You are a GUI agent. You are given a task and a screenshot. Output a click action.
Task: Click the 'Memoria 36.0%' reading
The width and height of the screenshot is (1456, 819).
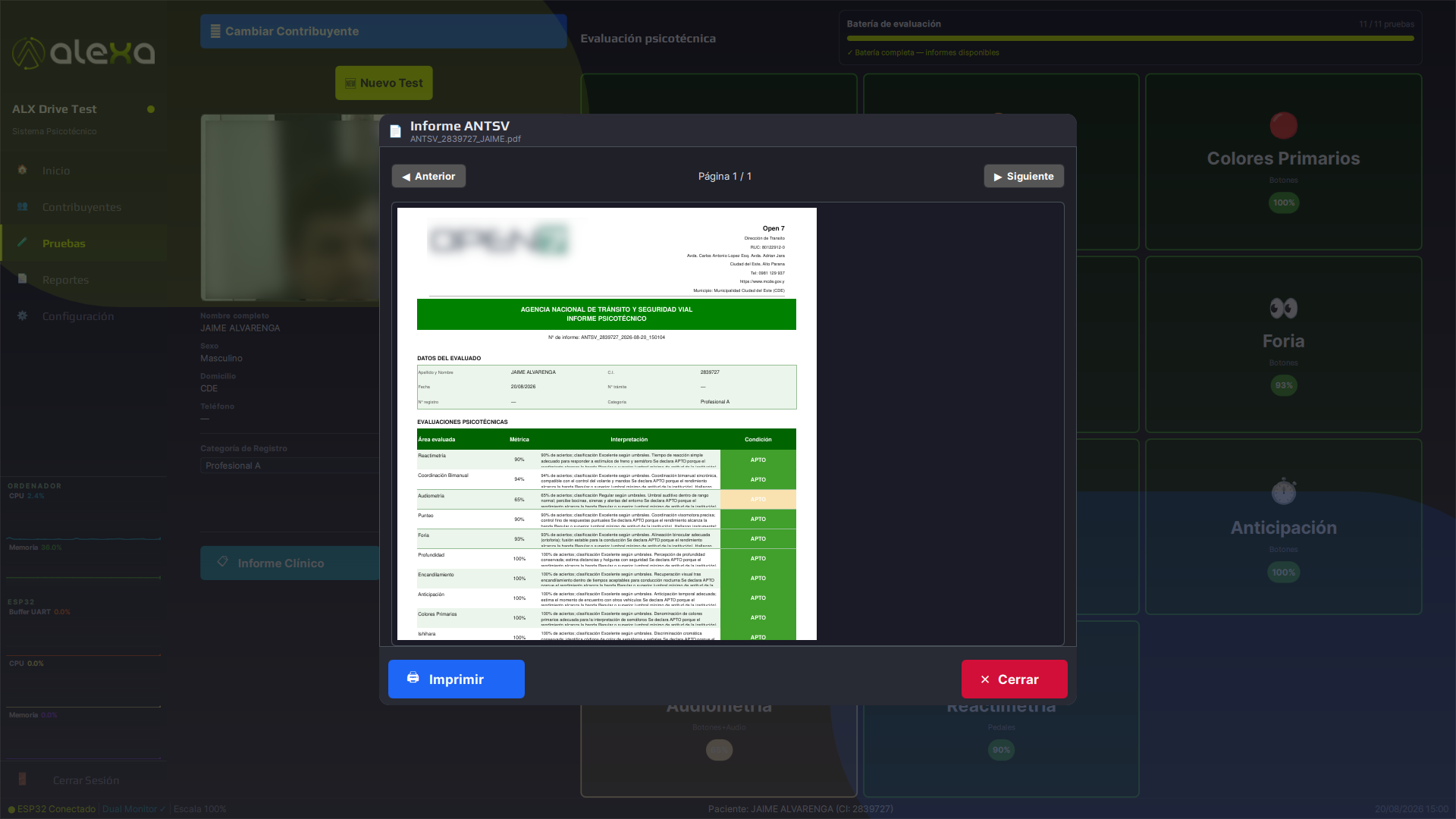pyautogui.click(x=36, y=548)
